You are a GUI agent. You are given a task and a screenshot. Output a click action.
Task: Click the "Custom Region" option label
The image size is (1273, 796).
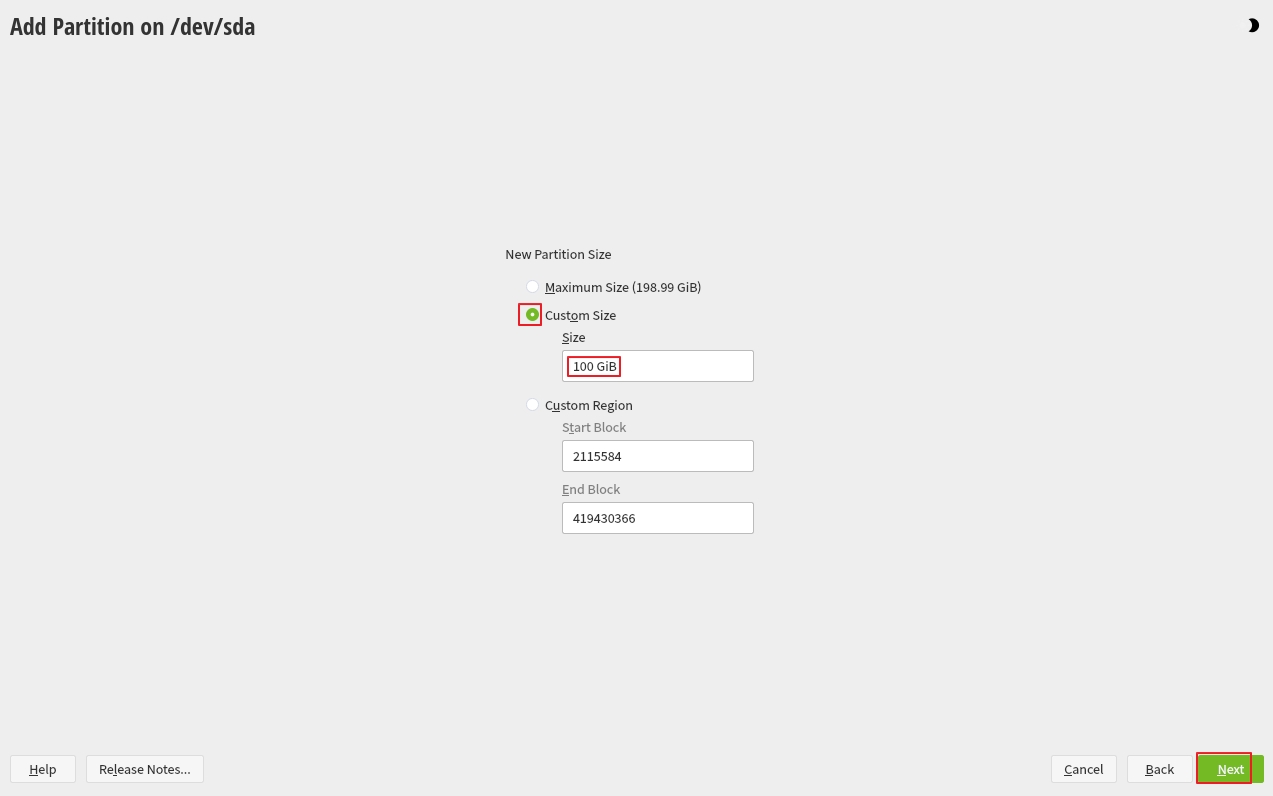point(589,405)
